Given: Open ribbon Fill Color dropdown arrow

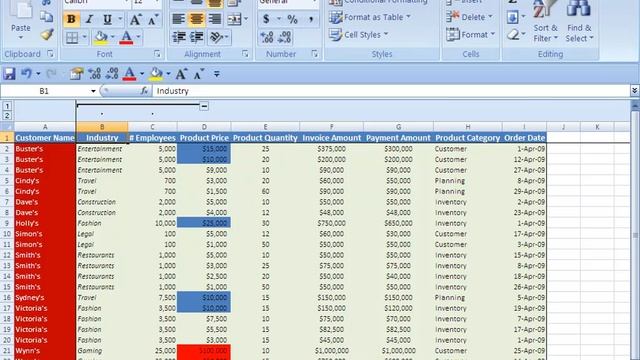Looking at the screenshot, I should coord(113,38).
